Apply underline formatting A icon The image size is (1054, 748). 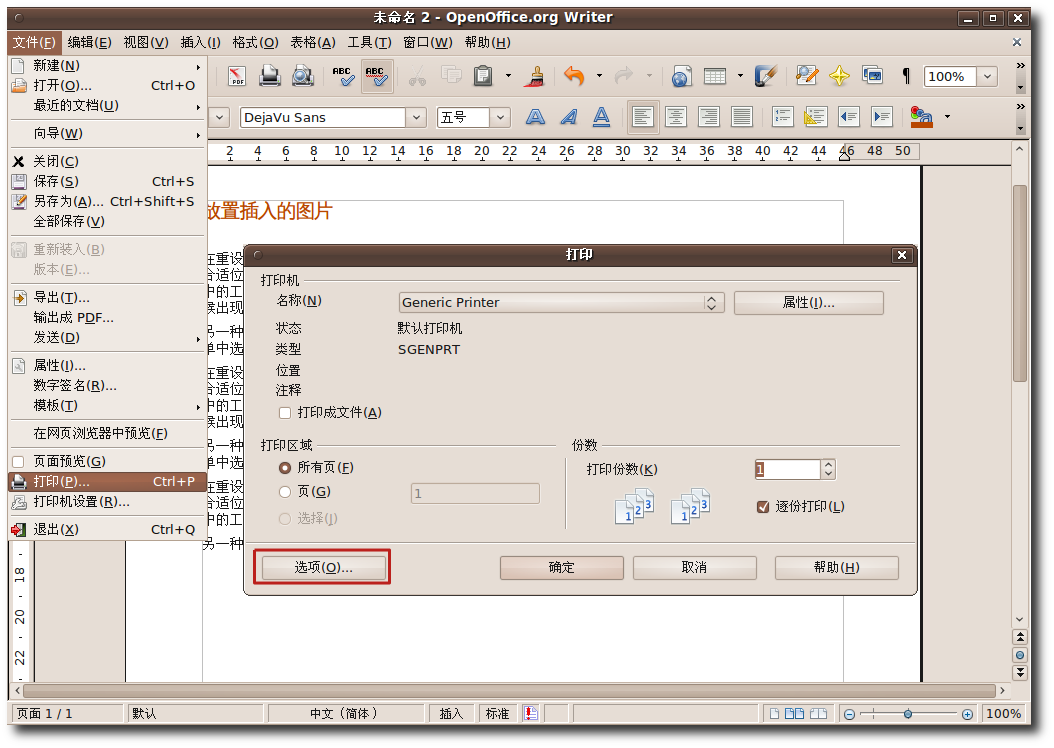pyautogui.click(x=602, y=117)
